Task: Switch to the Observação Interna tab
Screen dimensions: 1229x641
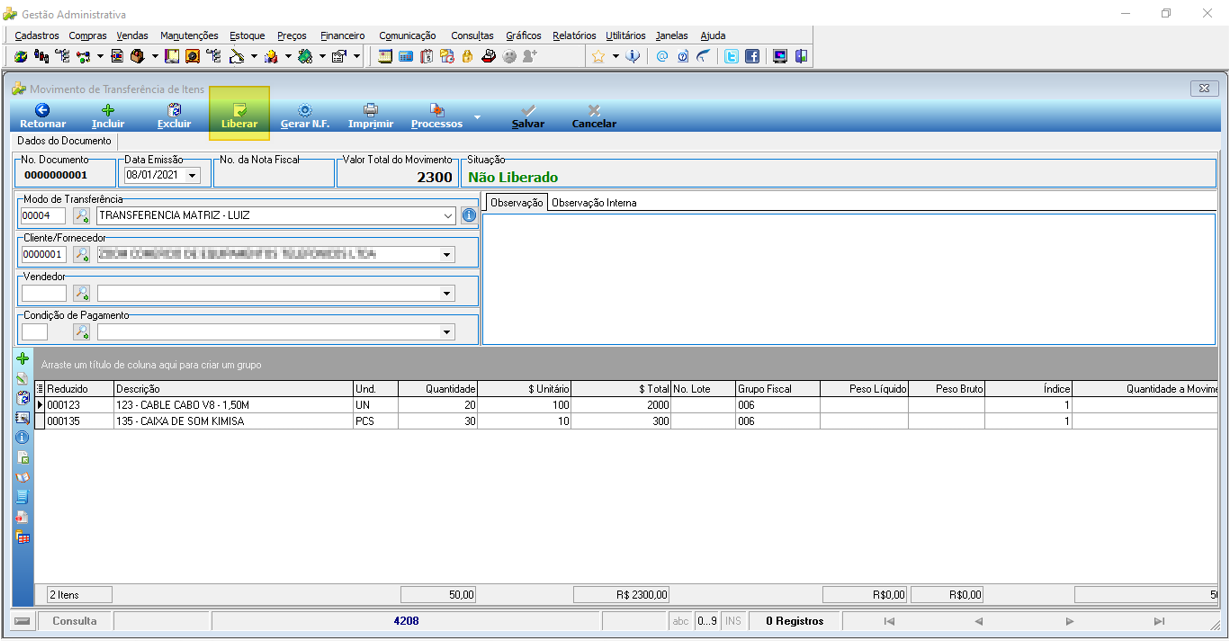Action: coord(594,203)
